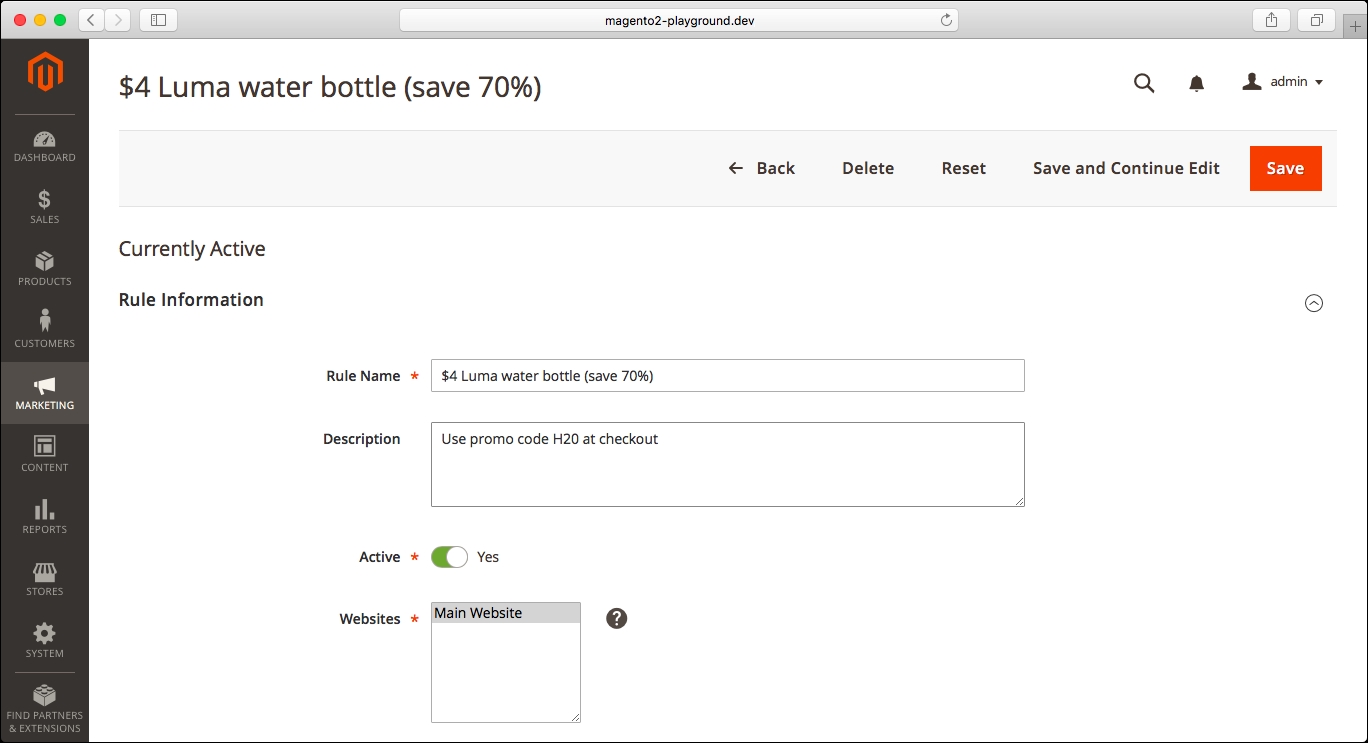Open the Products sidebar menu
This screenshot has height=743, width=1368.
pyautogui.click(x=44, y=269)
